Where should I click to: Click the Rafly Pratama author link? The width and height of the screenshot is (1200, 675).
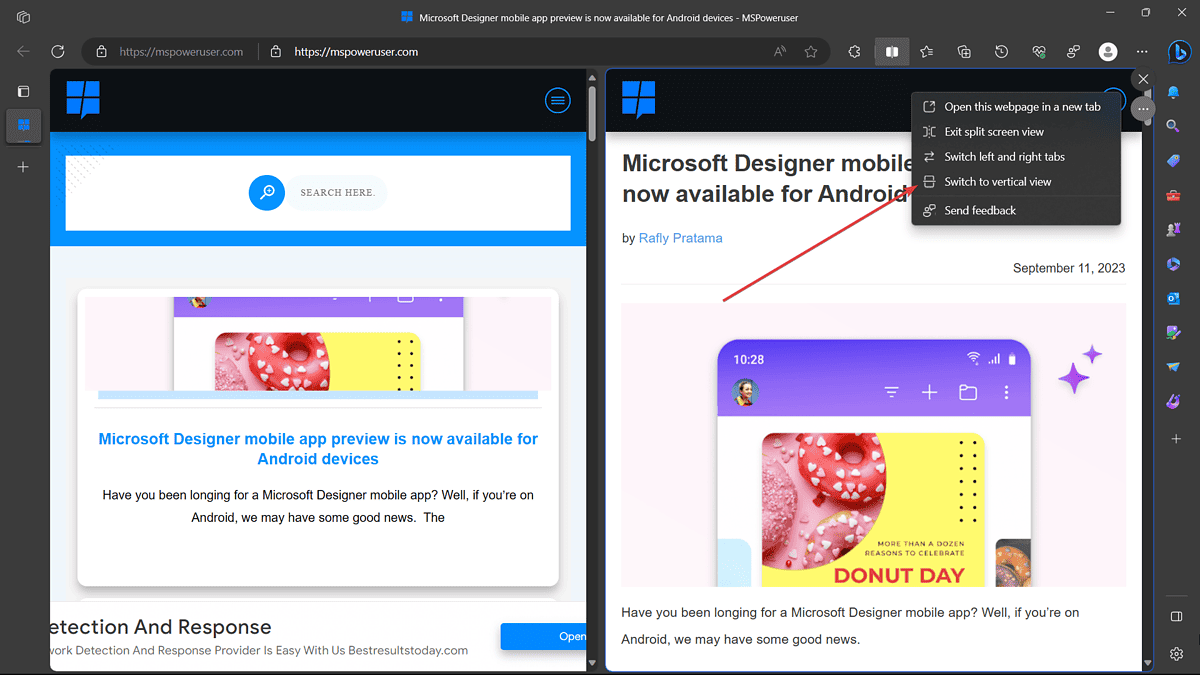click(x=680, y=238)
